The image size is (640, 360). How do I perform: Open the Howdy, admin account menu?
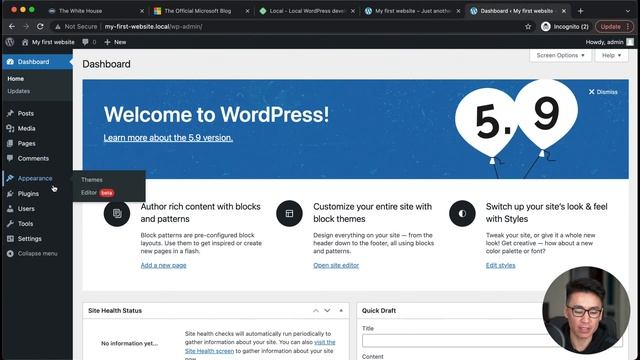tap(609, 42)
